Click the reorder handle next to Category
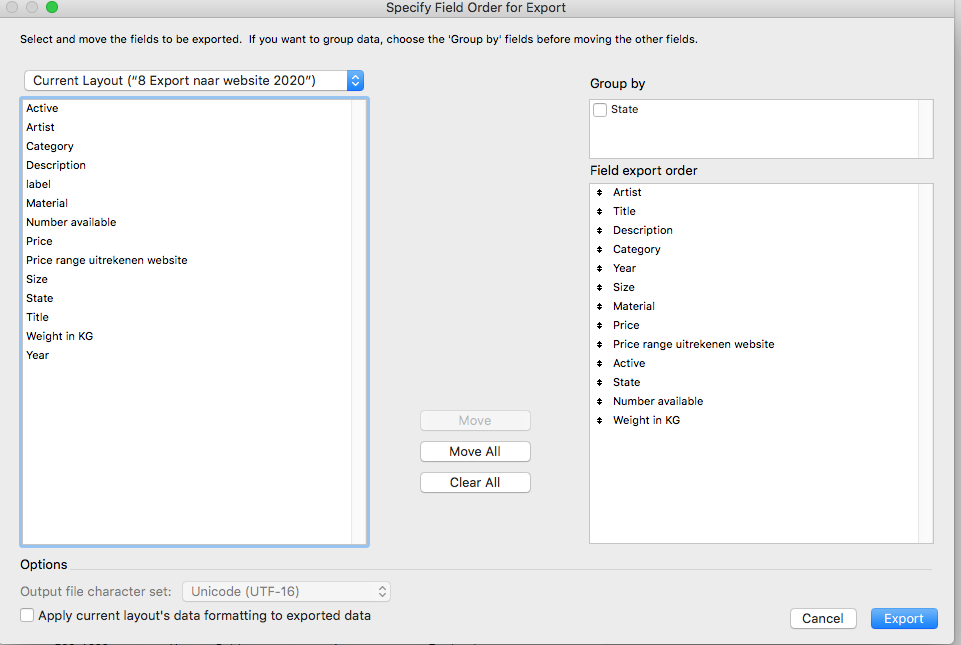 coord(600,249)
